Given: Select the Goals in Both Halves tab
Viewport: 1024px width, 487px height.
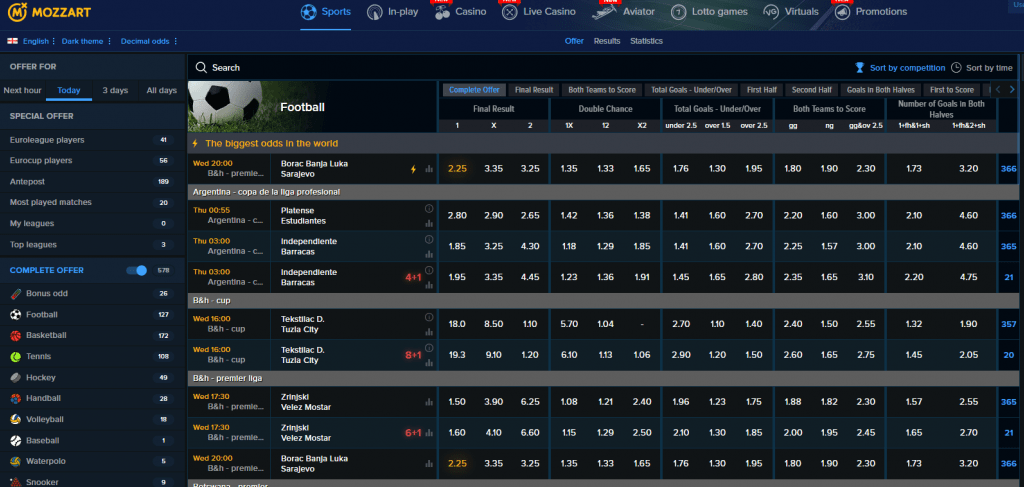Looking at the screenshot, I should tap(880, 90).
